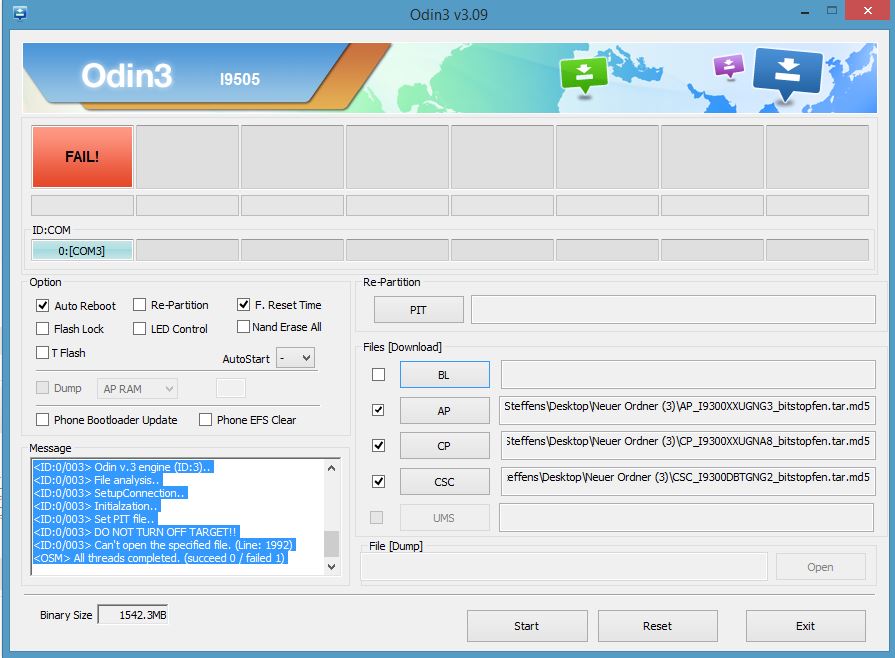Click the Start button
This screenshot has height=658, width=895.
click(x=527, y=626)
